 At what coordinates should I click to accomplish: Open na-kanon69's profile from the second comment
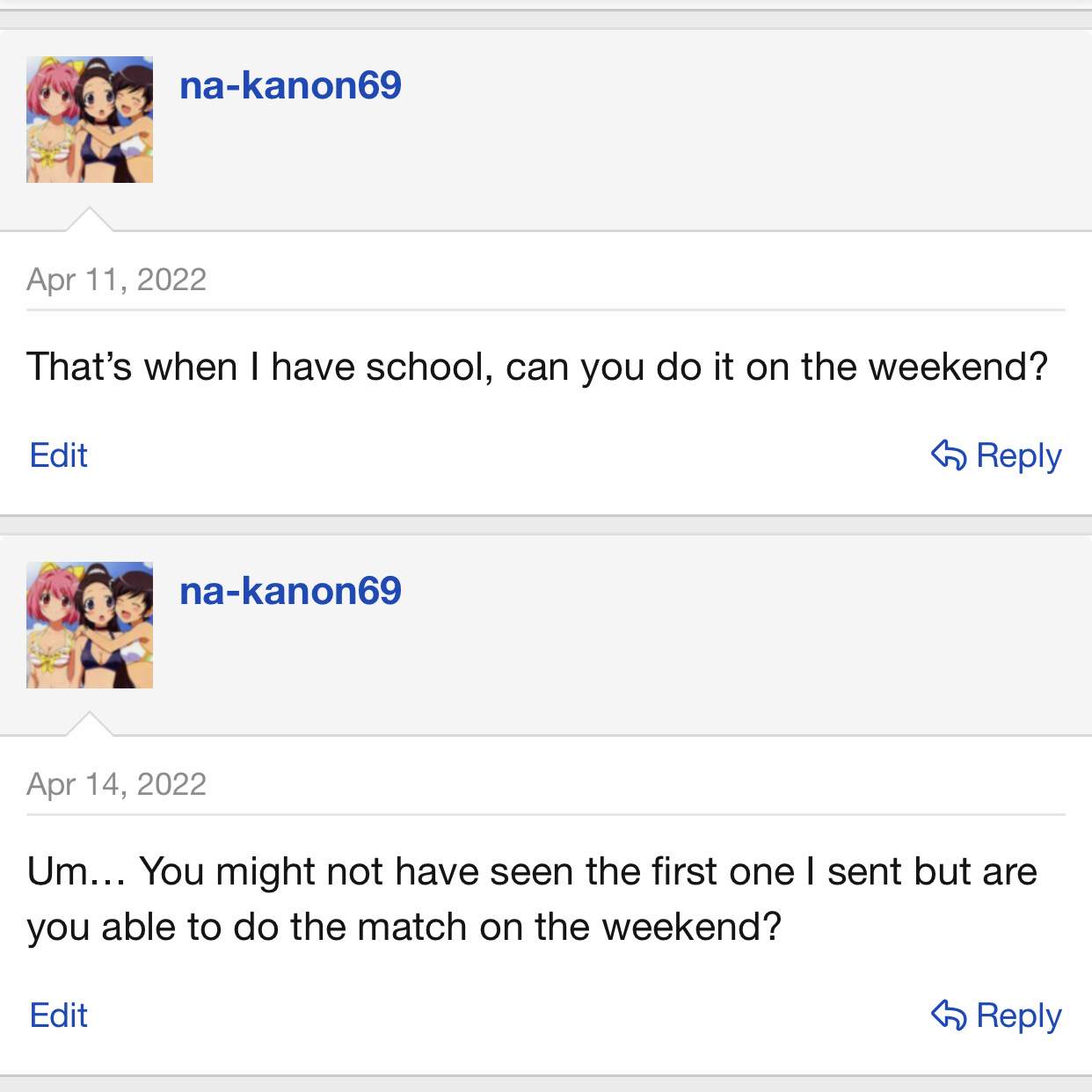290,591
